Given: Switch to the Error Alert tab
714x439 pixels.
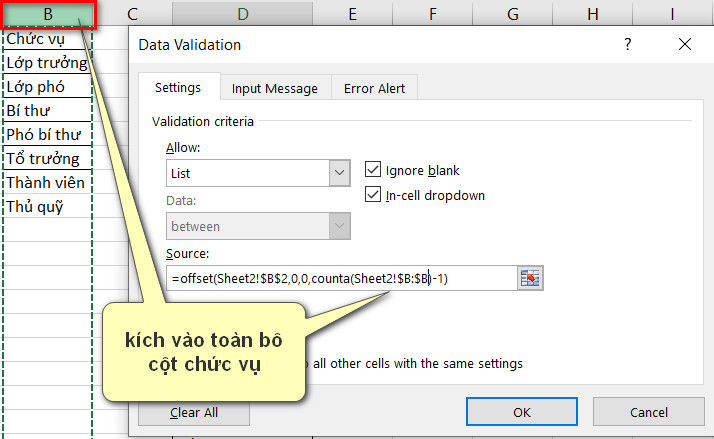Looking at the screenshot, I should (x=374, y=88).
